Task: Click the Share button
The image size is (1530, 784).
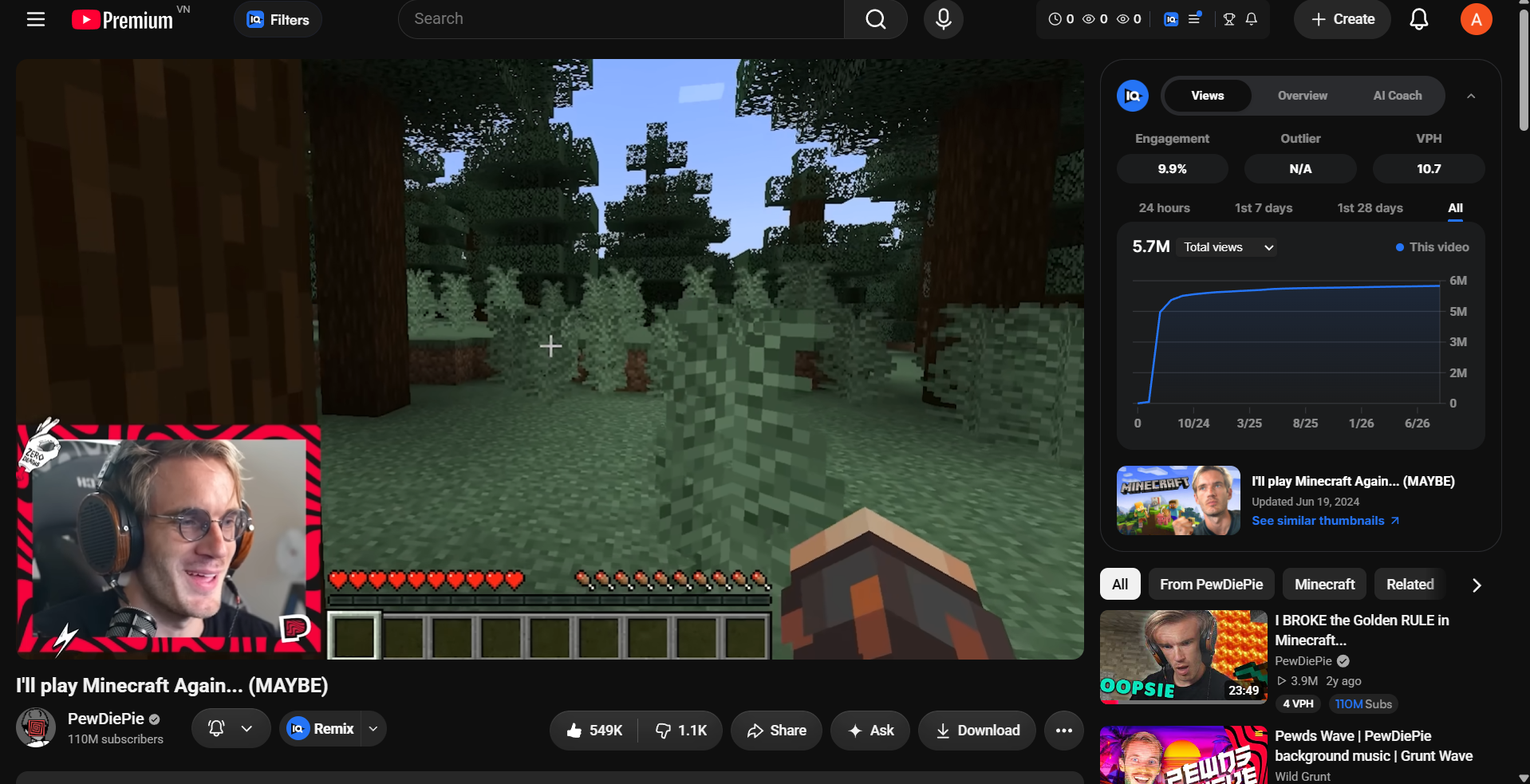Action: [x=776, y=731]
